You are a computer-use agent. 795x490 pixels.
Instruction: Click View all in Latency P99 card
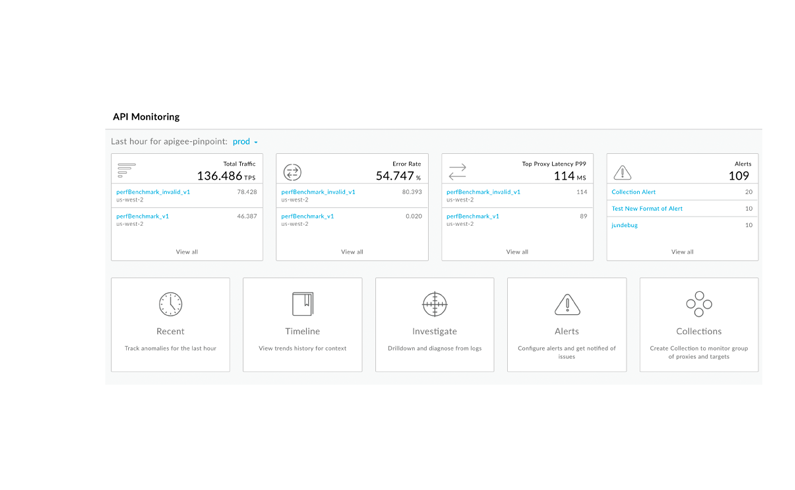pyautogui.click(x=517, y=252)
